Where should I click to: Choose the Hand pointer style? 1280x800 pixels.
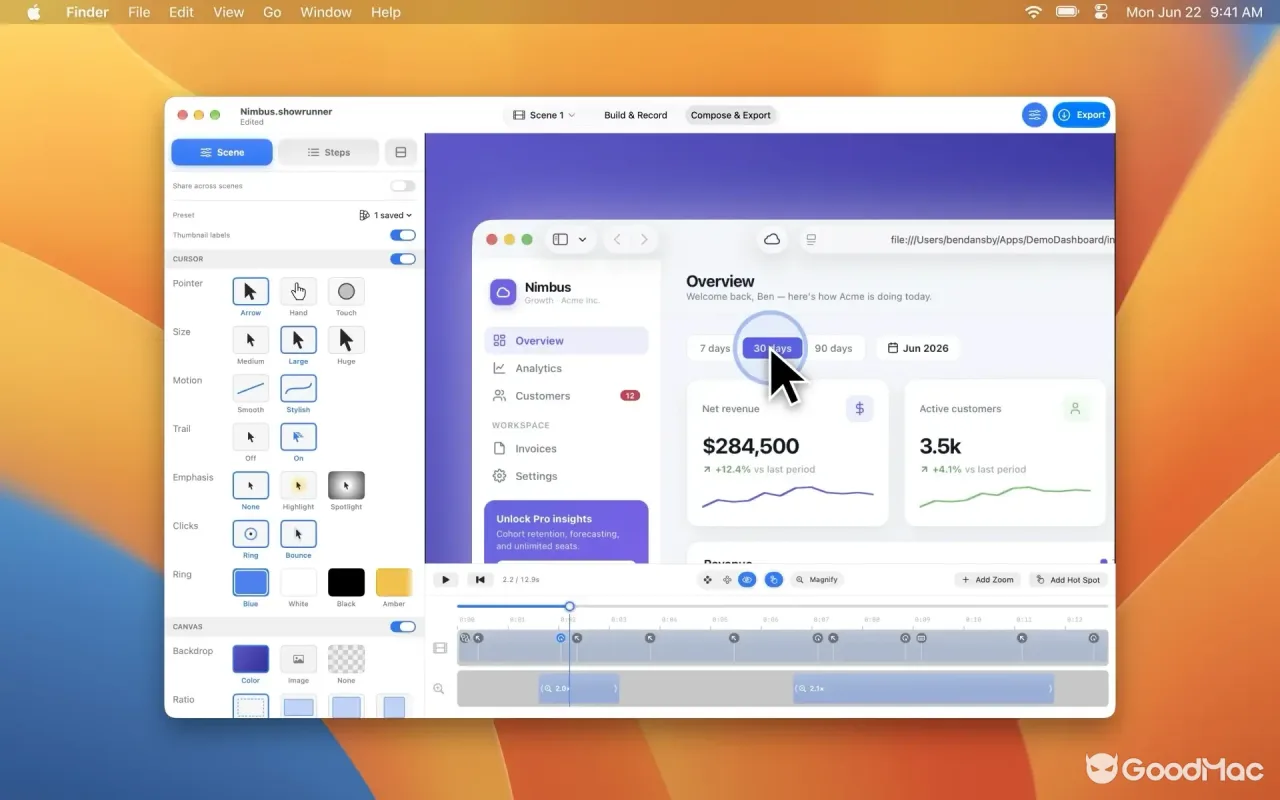point(298,291)
